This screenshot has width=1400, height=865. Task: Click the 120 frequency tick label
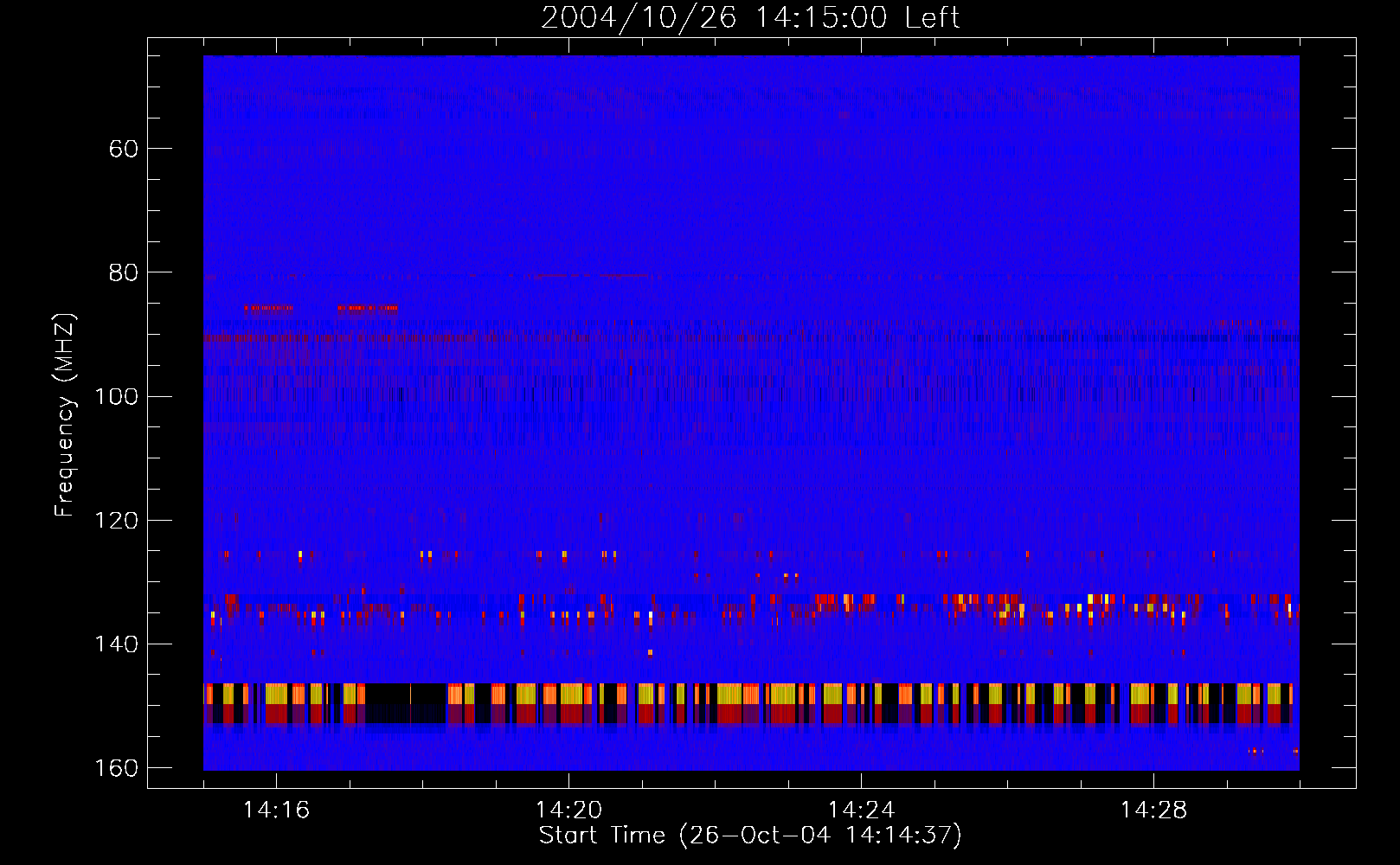pyautogui.click(x=116, y=521)
